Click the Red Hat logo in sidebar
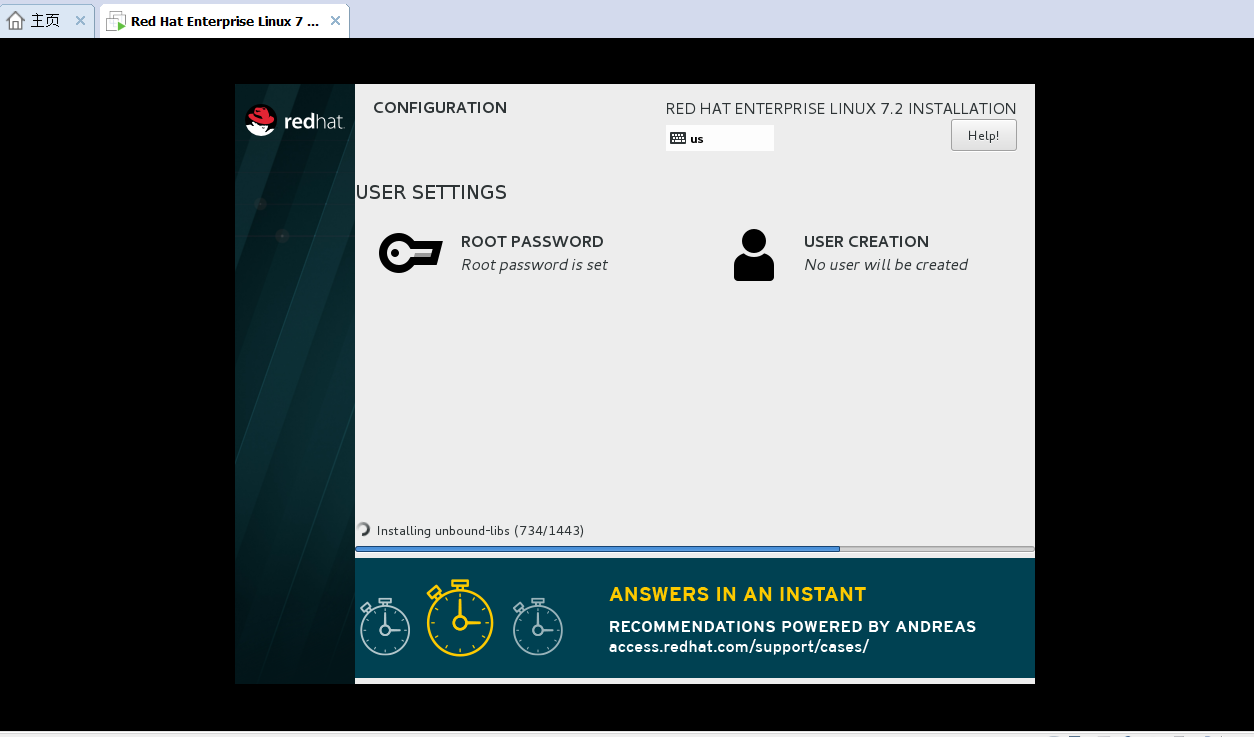 [295, 121]
